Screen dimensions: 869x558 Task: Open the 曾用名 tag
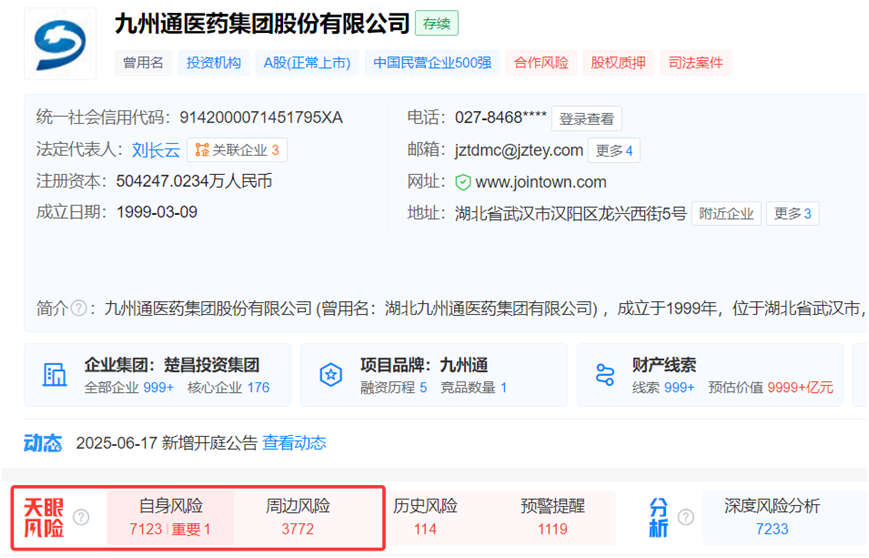(x=143, y=63)
